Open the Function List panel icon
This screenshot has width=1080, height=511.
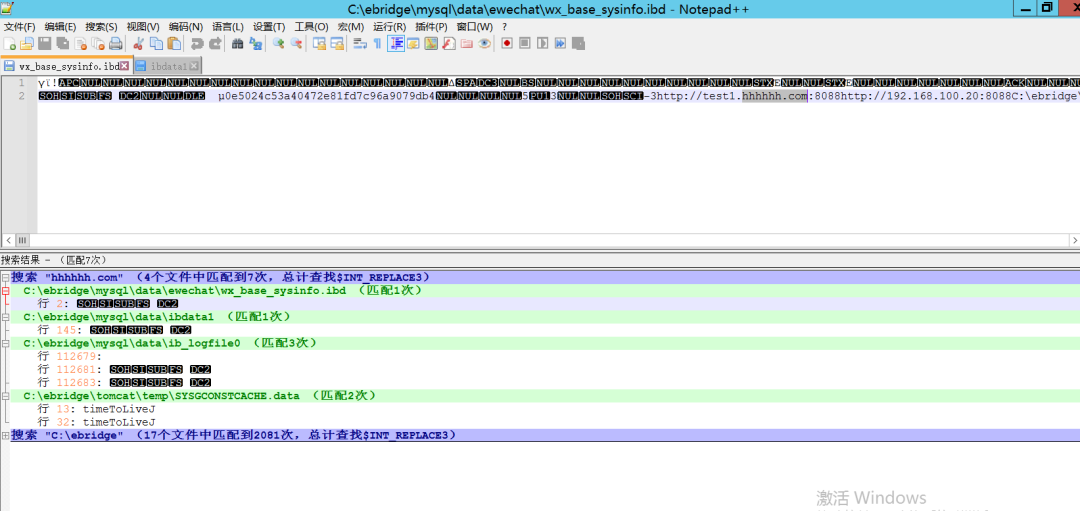(x=449, y=43)
